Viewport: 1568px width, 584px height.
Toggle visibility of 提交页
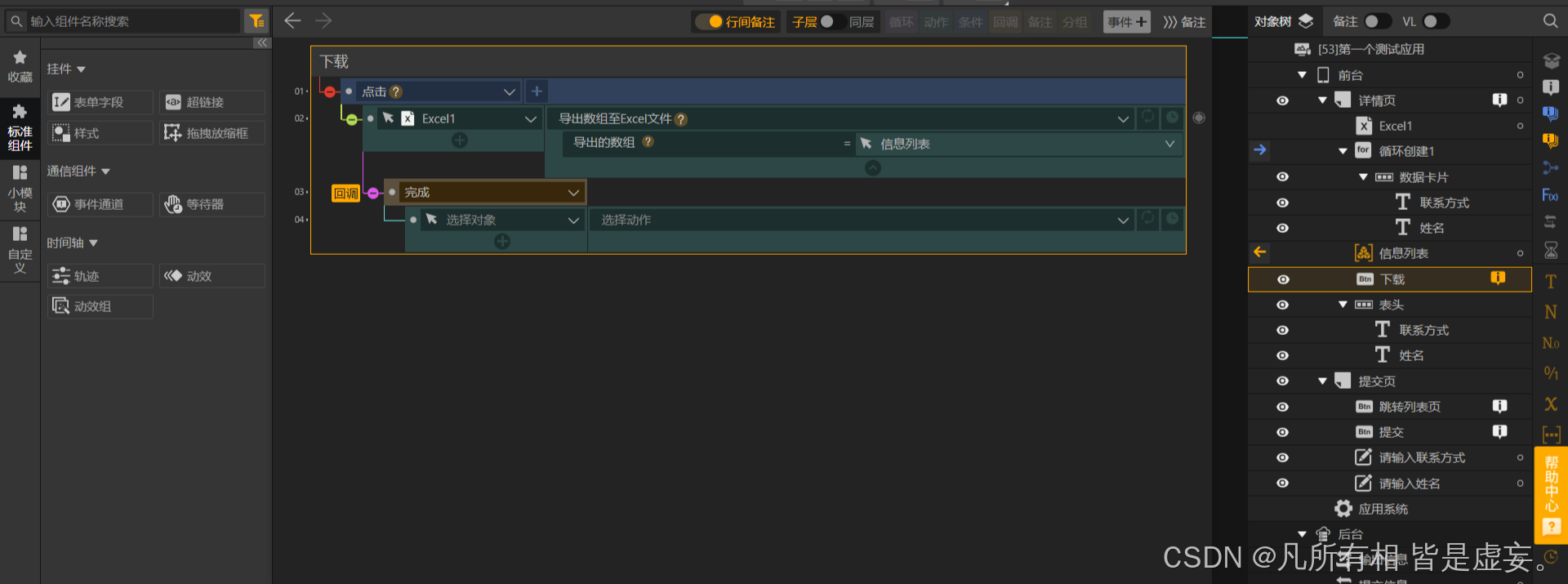pyautogui.click(x=1283, y=381)
